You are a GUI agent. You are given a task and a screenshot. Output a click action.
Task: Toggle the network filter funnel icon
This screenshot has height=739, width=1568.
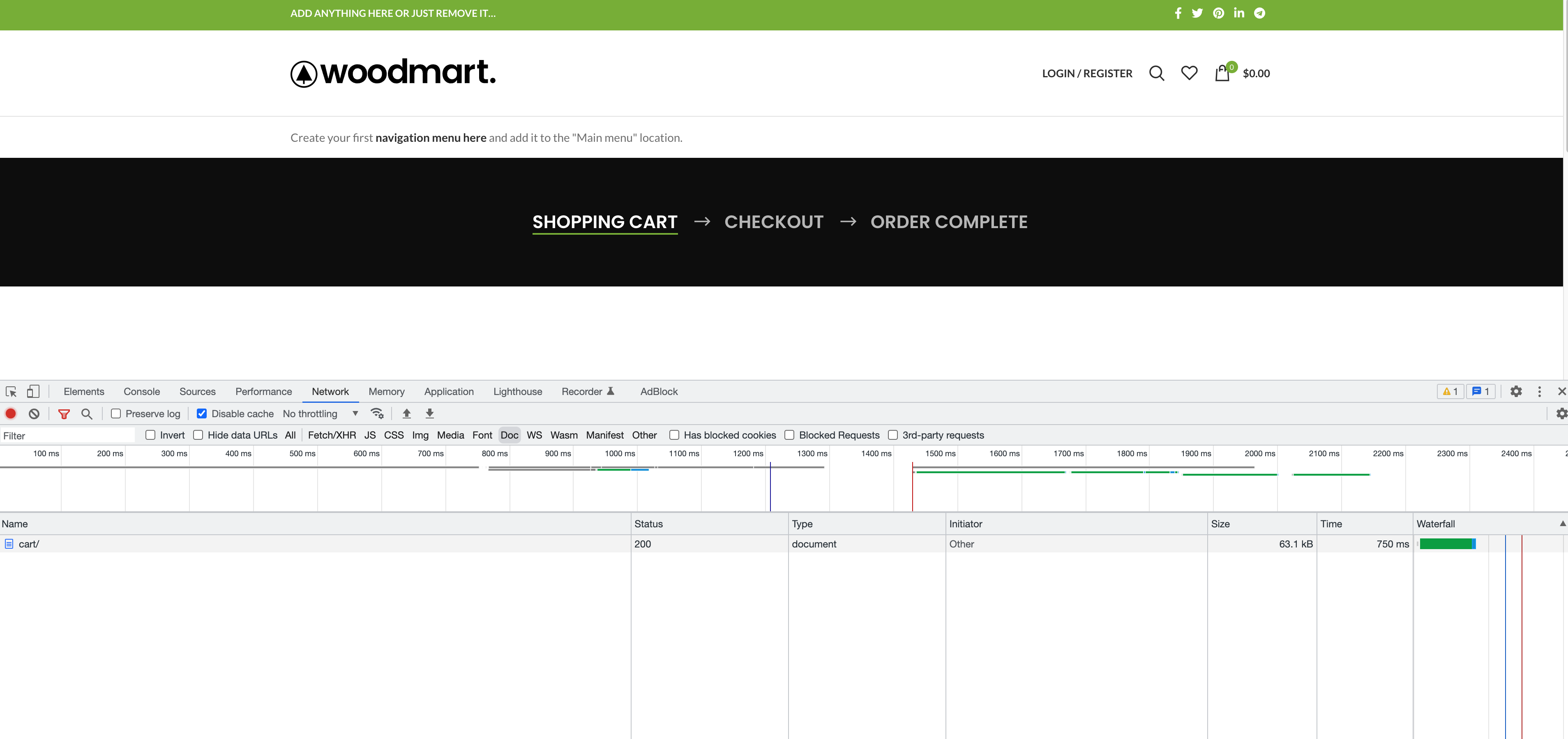(63, 413)
